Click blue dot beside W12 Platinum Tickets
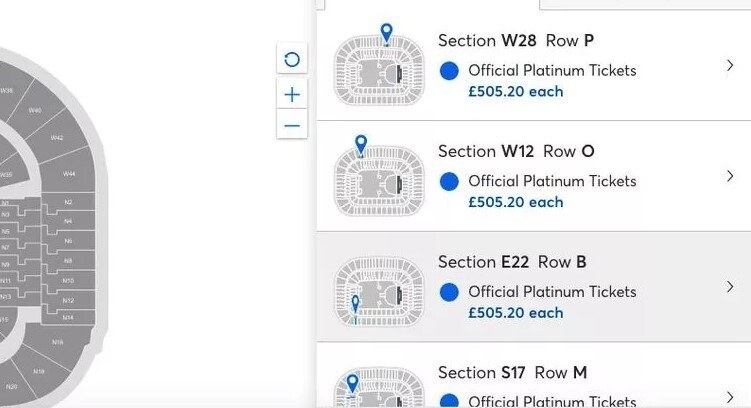This screenshot has width=751, height=408. tap(449, 181)
